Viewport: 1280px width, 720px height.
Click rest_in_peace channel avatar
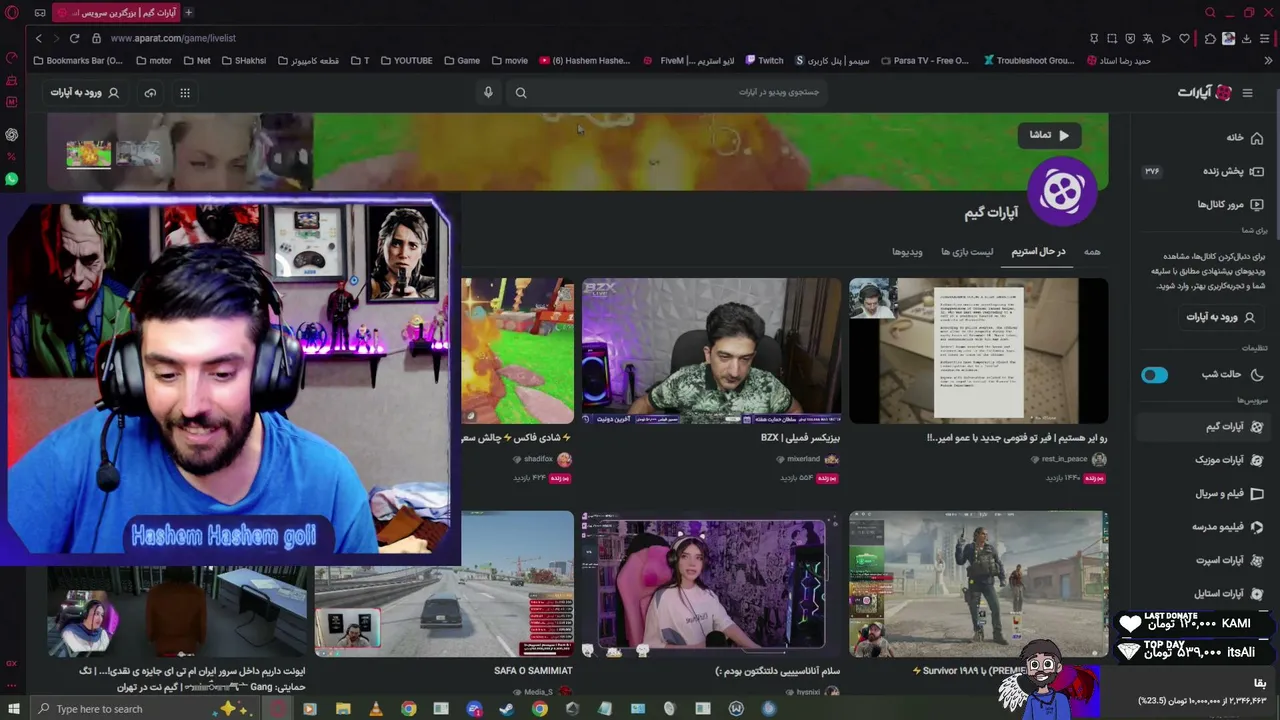click(x=1099, y=459)
